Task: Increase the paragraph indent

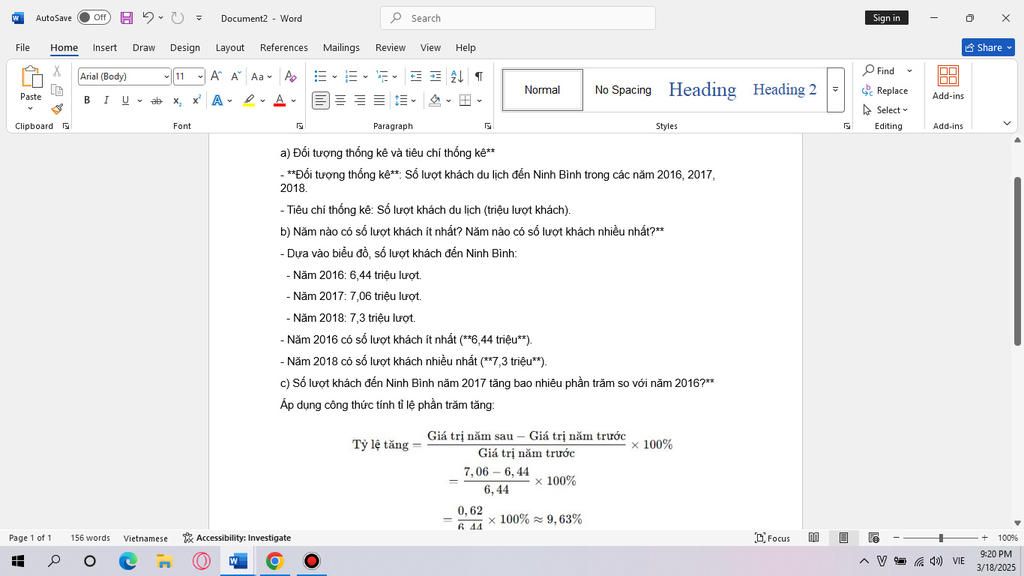Action: [435, 76]
